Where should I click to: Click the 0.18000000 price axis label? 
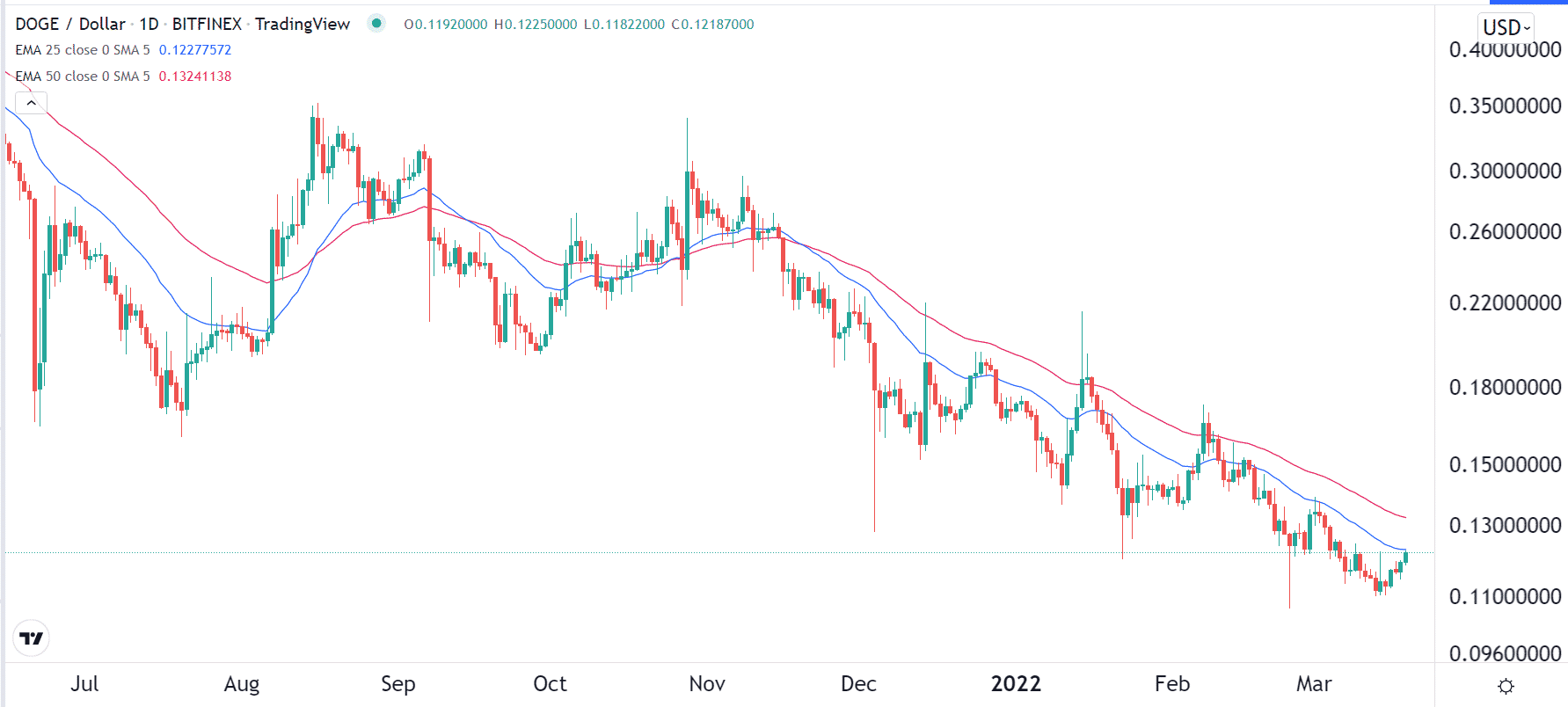click(x=1505, y=388)
